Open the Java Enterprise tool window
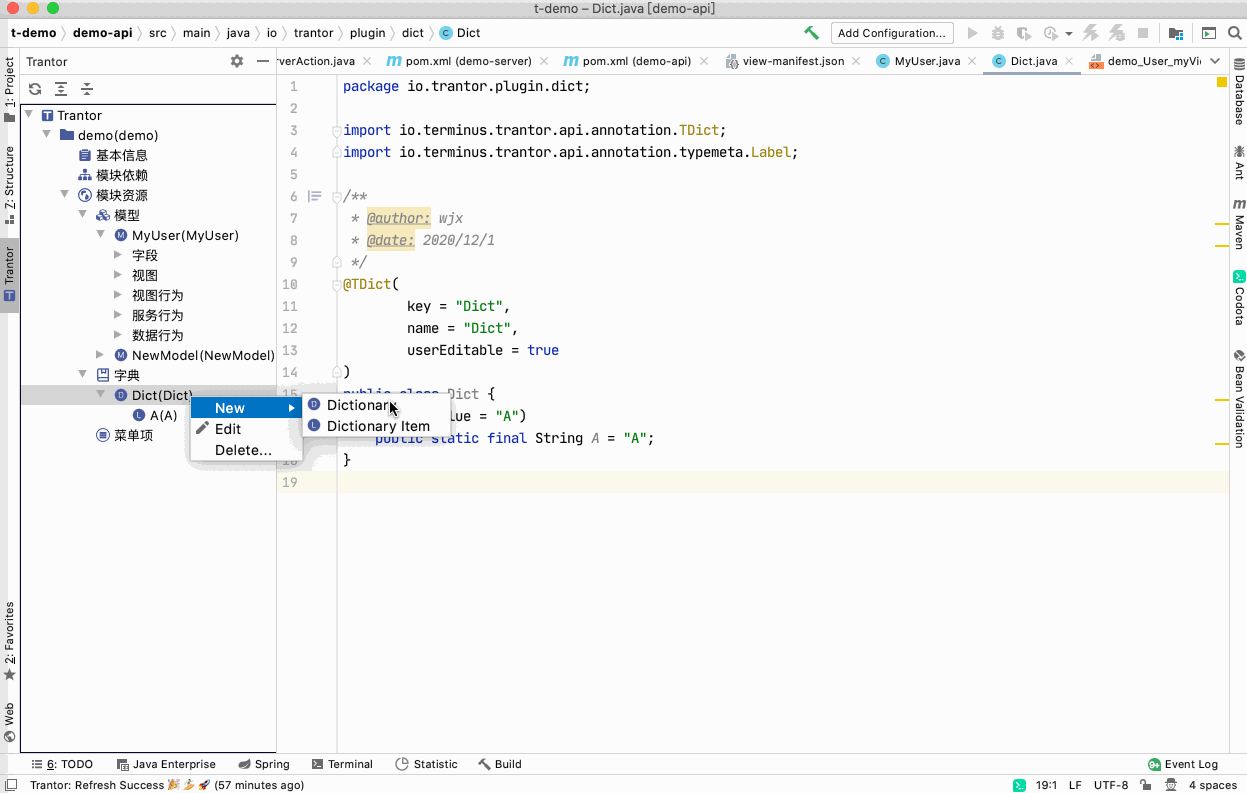 coord(166,764)
